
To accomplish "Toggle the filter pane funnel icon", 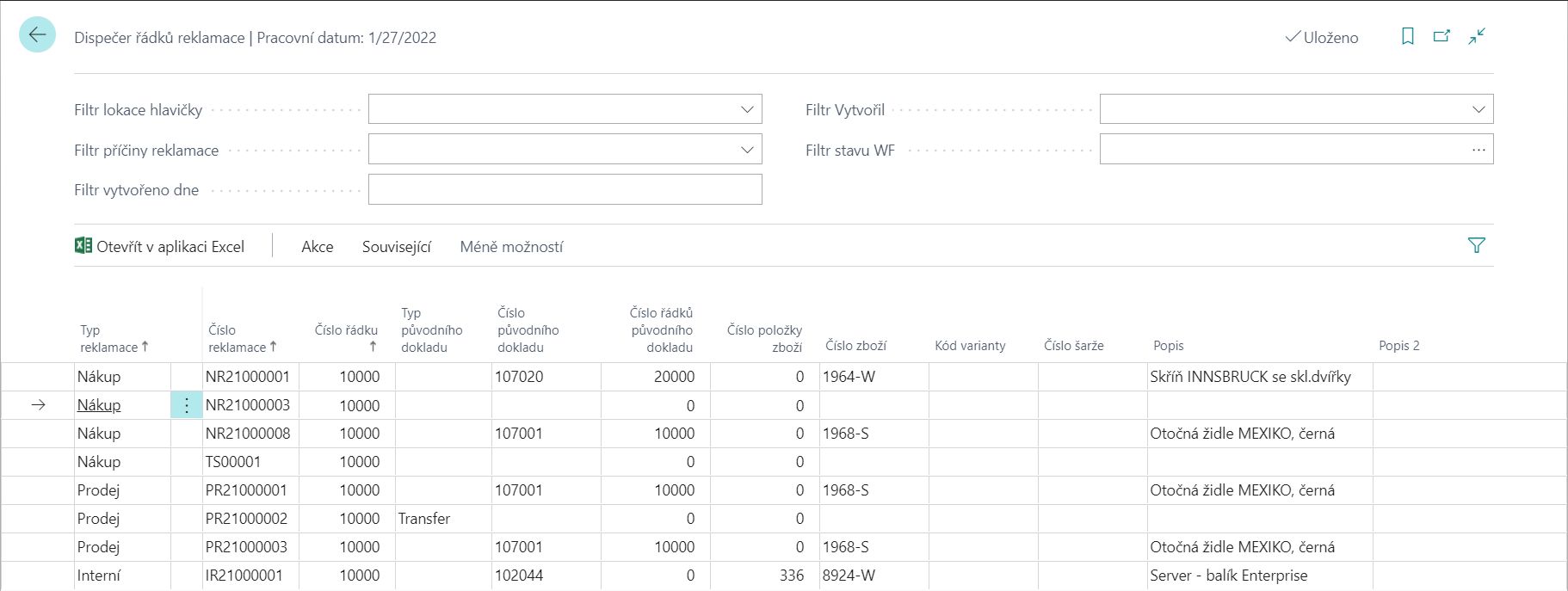I will [1476, 246].
